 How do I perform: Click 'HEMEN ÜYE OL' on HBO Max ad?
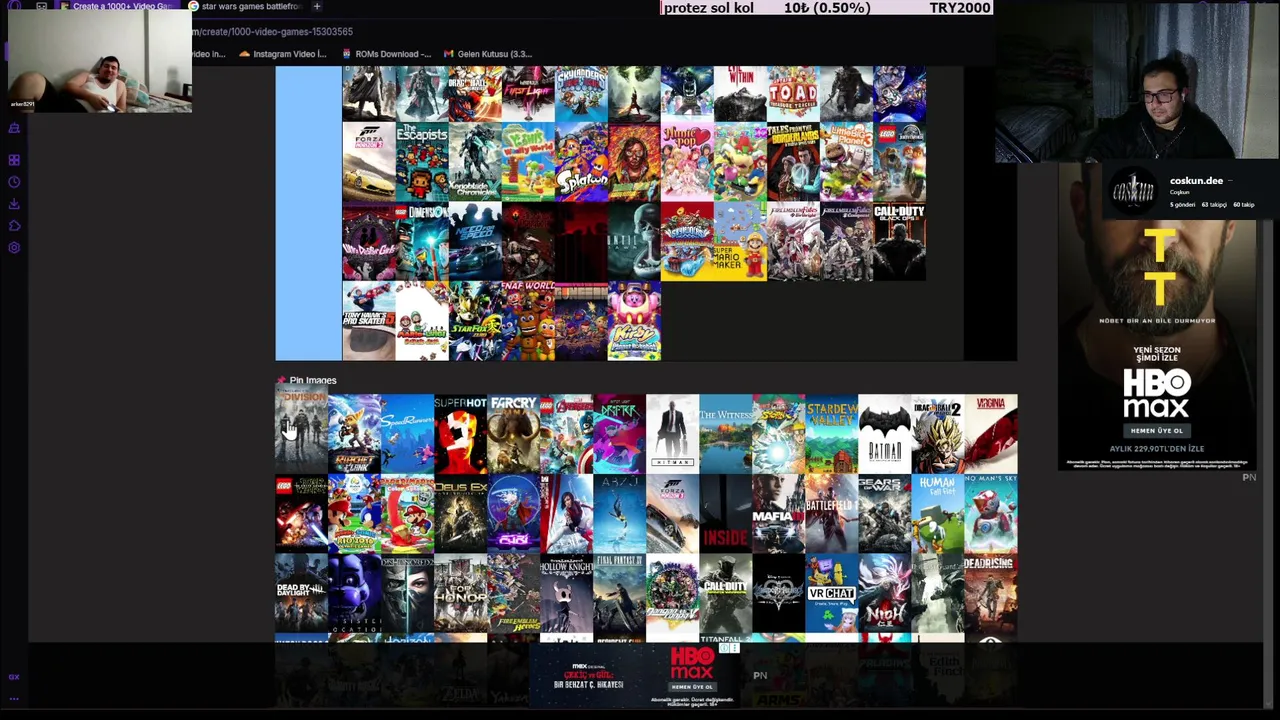(1156, 430)
